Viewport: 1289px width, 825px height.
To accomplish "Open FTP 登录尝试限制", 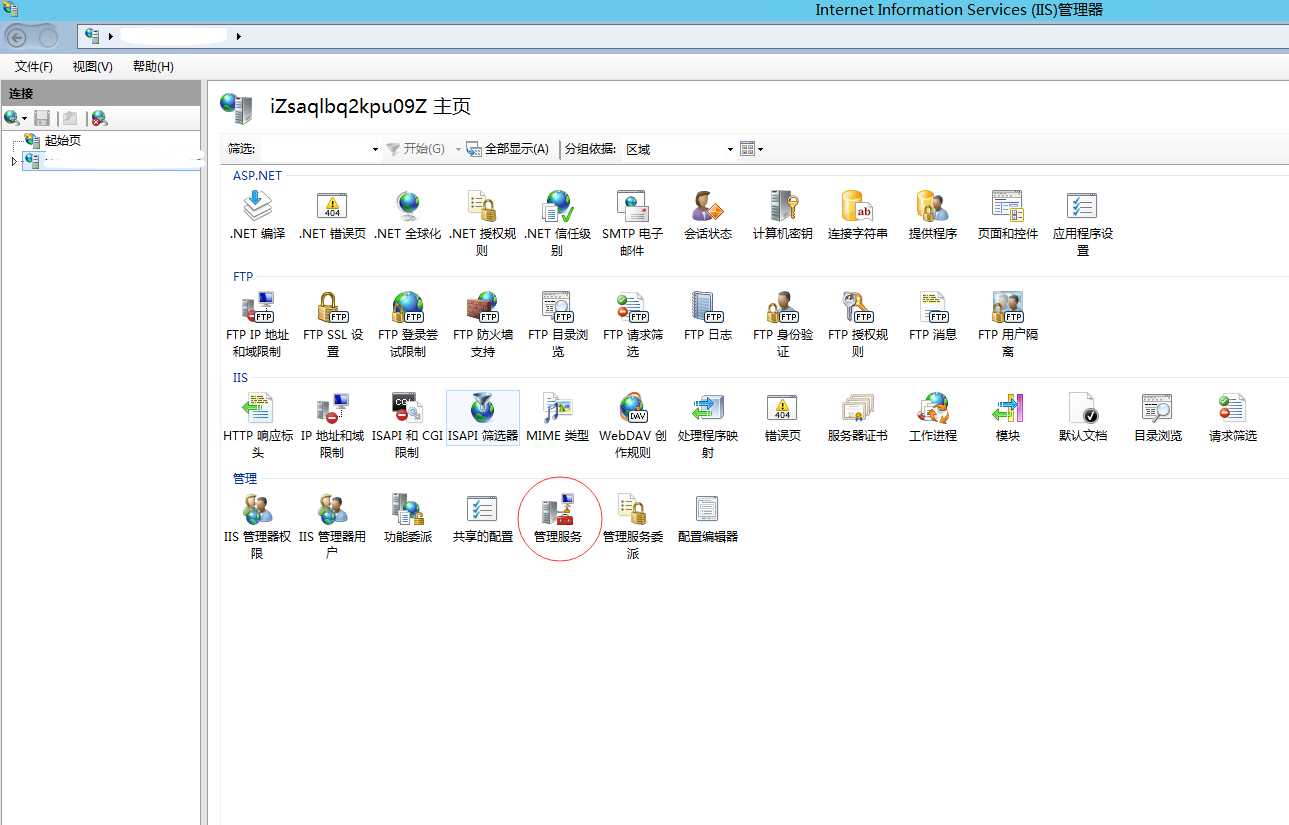I will click(407, 325).
